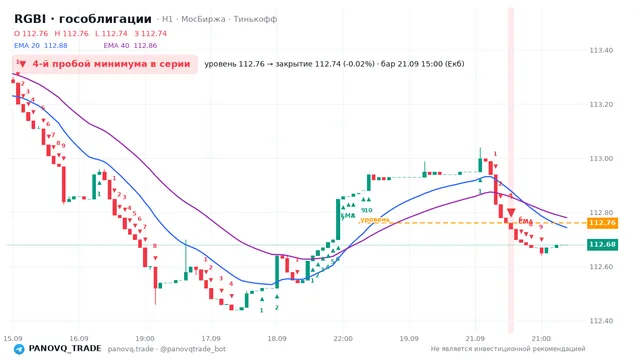Click the '4-й пробой минимума в серии' banner
640x360 pixels.
point(104,64)
